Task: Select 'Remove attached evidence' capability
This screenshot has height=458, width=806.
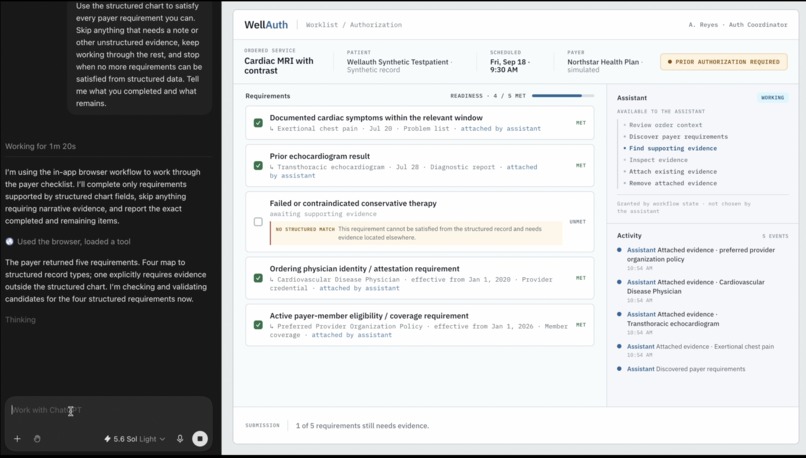Action: 673,183
